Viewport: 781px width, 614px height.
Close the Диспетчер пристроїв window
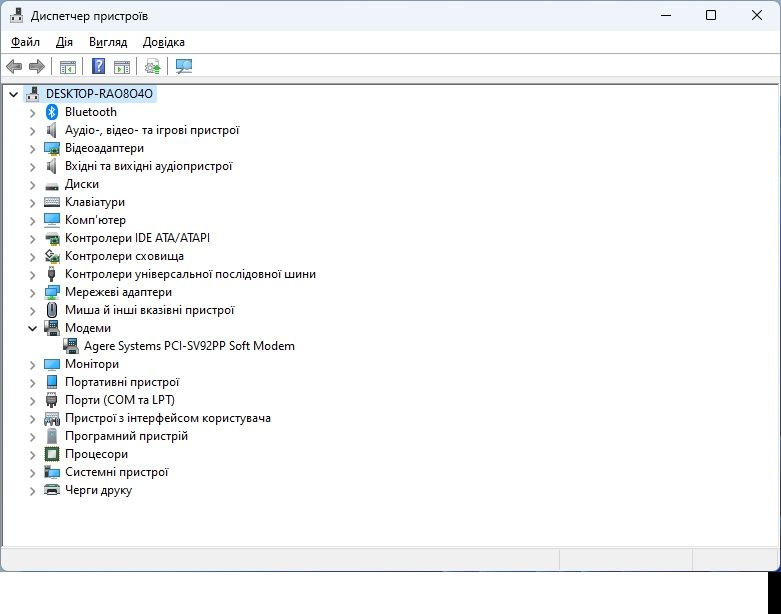click(757, 15)
